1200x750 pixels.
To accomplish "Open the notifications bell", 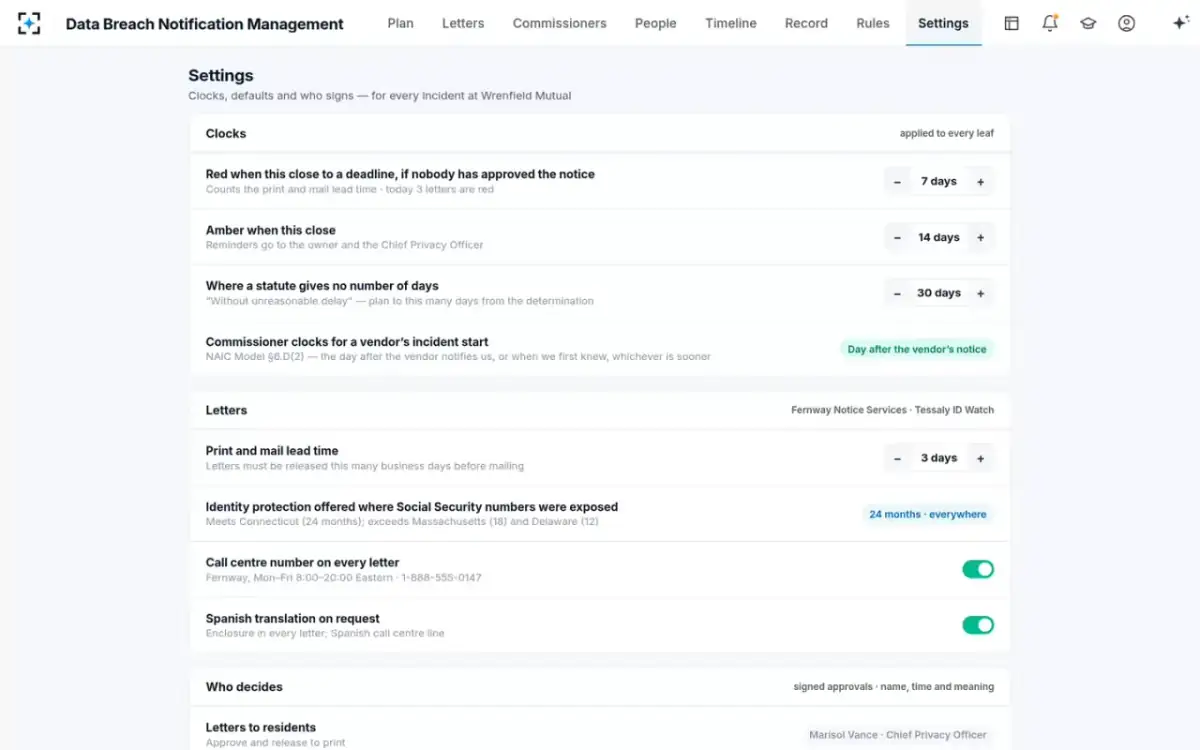I will (1050, 23).
